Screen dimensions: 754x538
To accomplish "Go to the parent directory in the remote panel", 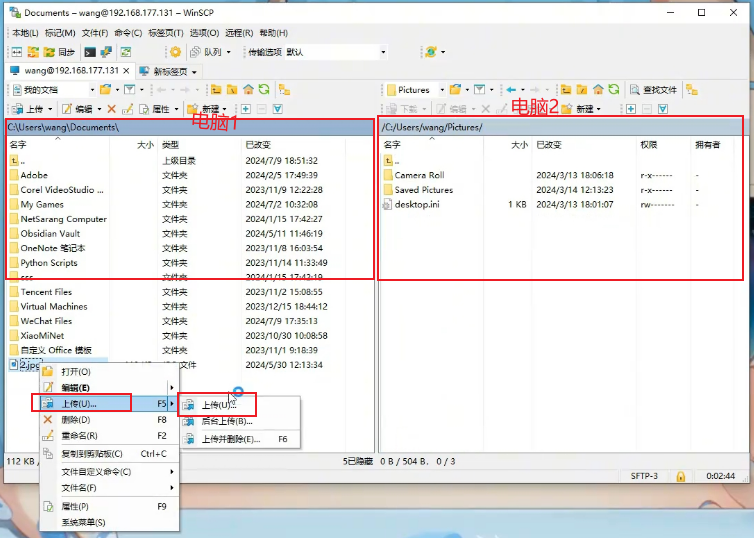I will (x=566, y=90).
